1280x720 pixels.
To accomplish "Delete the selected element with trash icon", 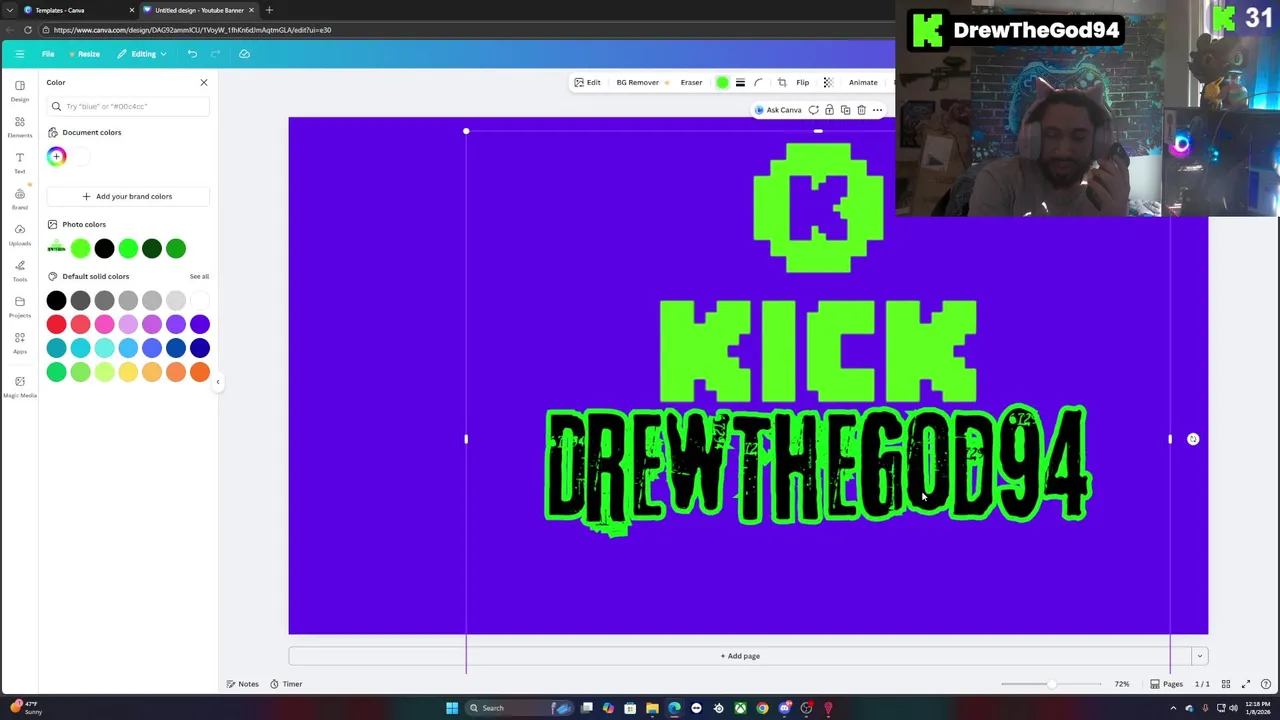I will (861, 110).
